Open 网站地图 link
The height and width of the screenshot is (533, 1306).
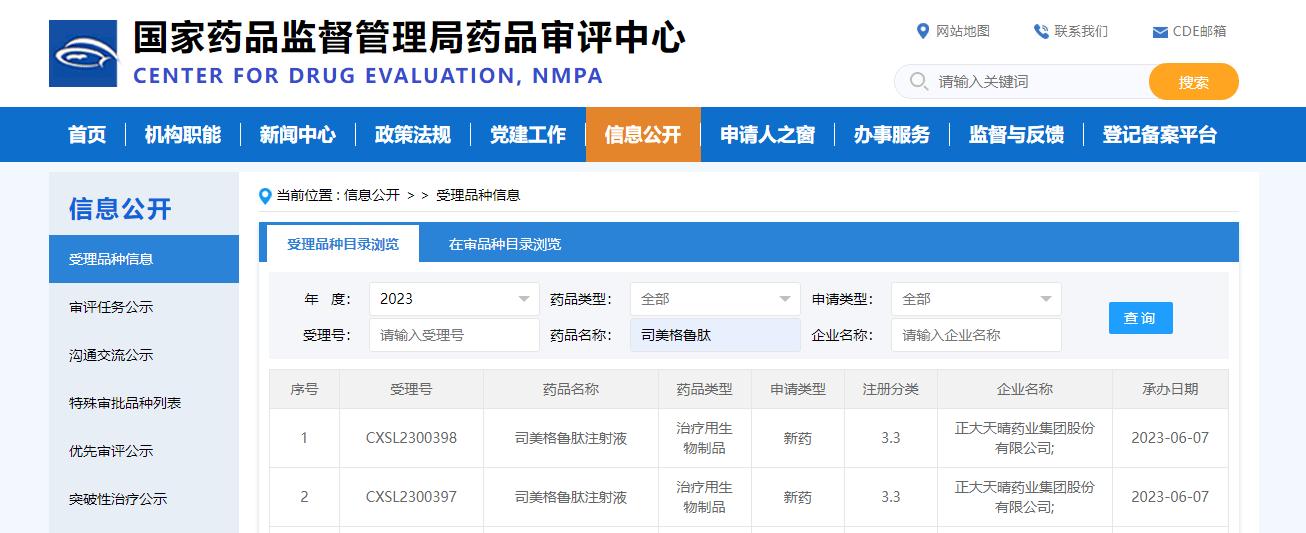[962, 31]
